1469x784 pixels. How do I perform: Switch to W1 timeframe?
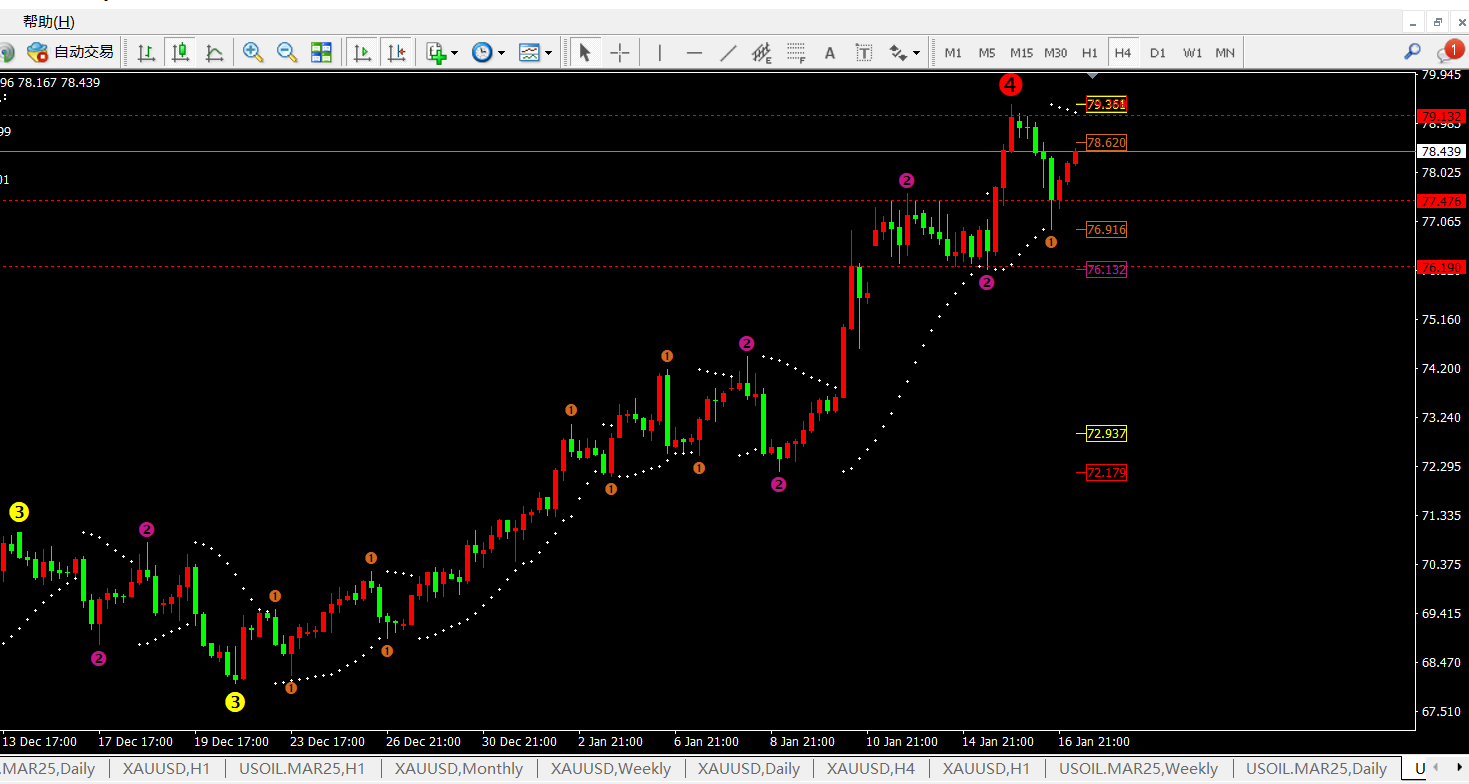[1192, 53]
